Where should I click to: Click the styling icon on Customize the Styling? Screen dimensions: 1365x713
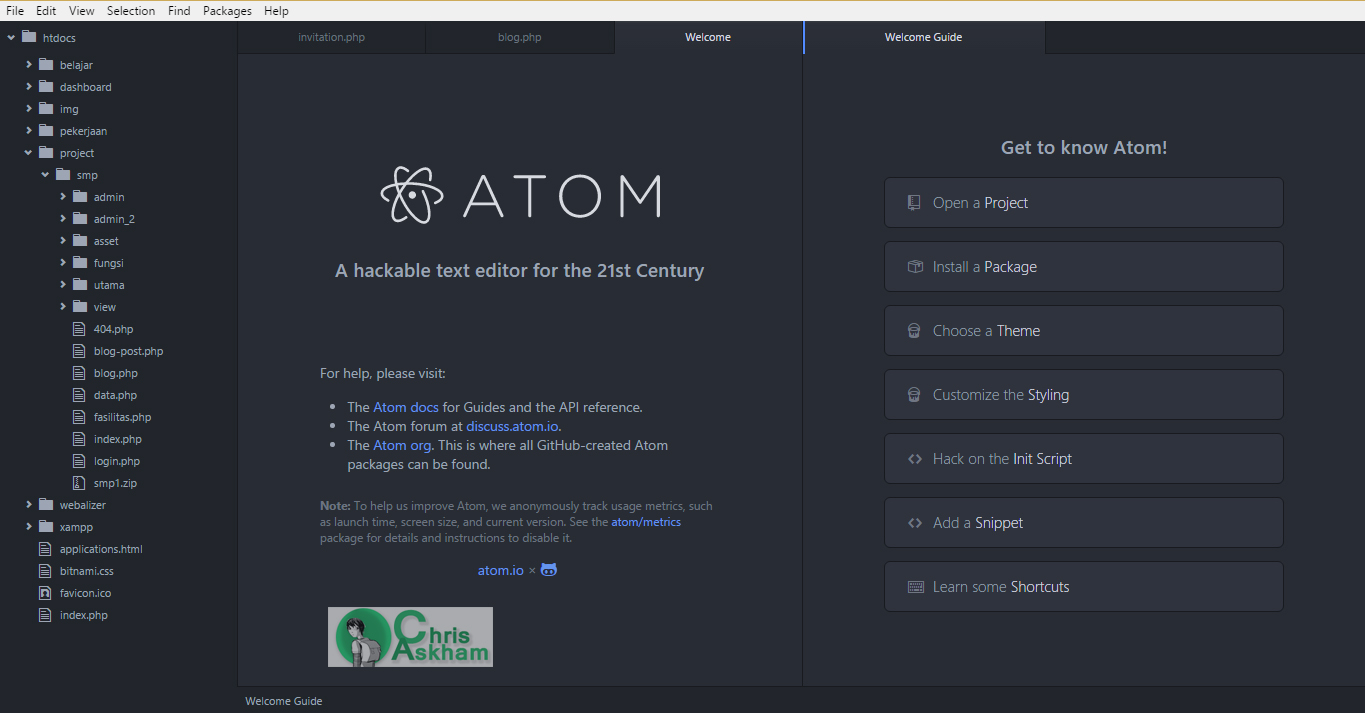pyautogui.click(x=913, y=394)
